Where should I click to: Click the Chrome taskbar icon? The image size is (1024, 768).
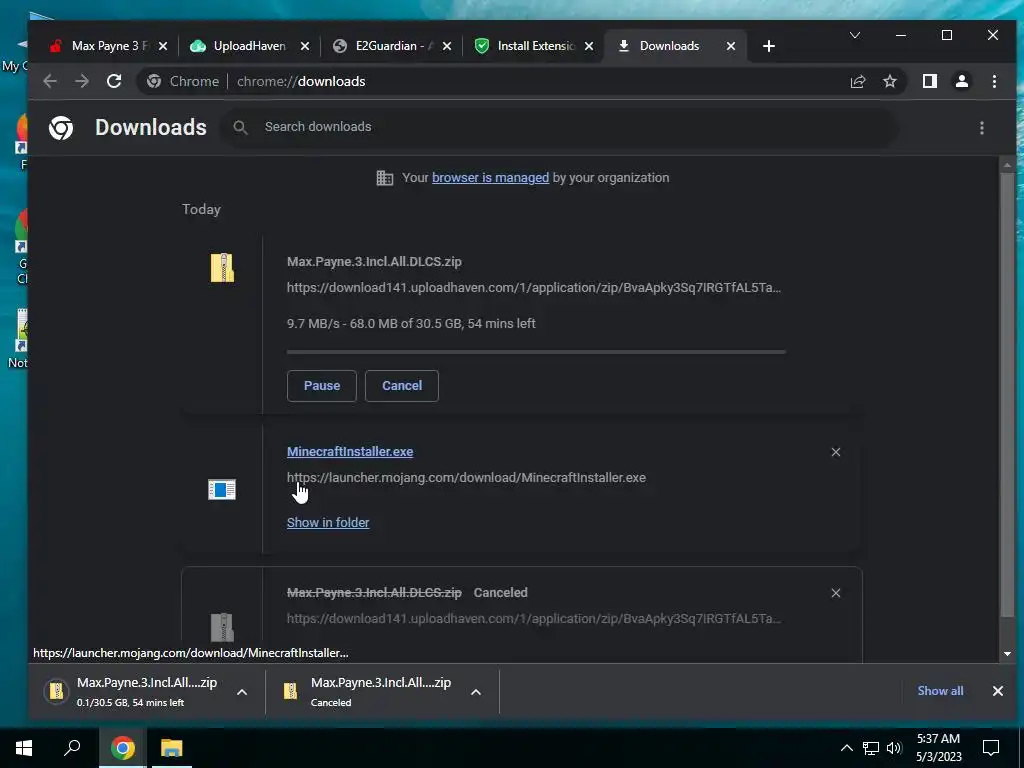pos(122,748)
